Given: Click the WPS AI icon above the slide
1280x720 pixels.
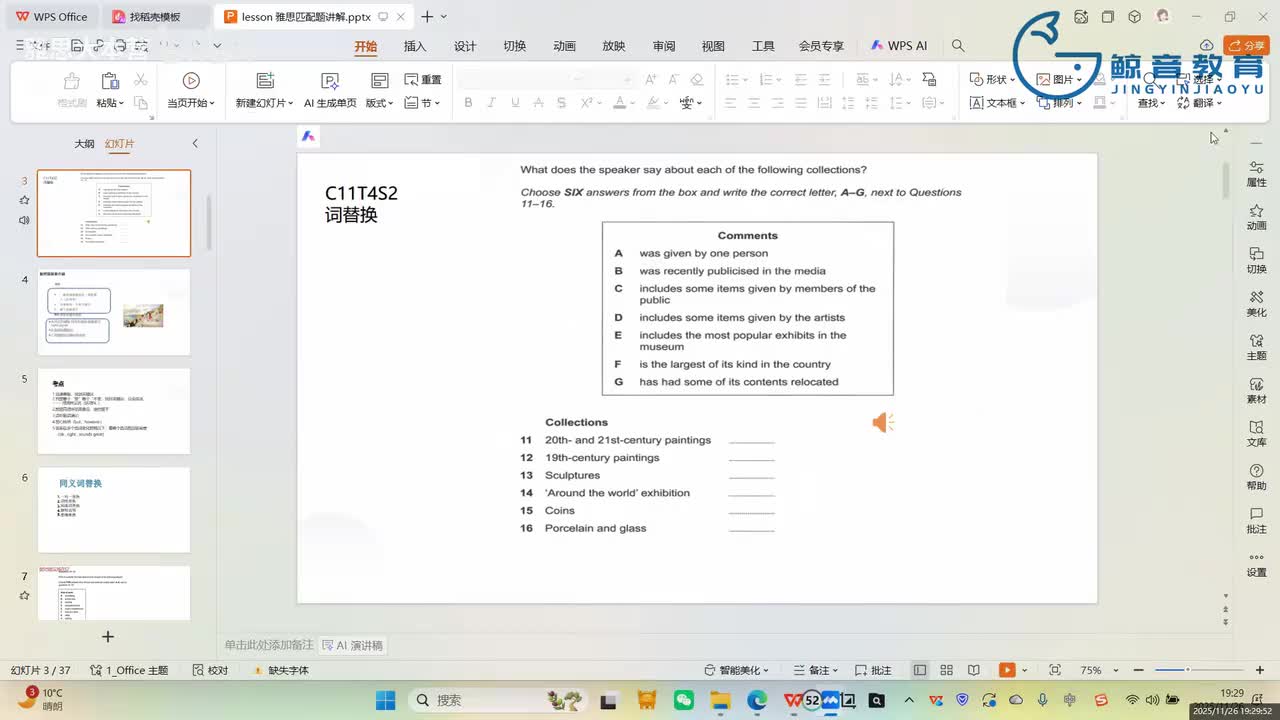Looking at the screenshot, I should coord(308,137).
